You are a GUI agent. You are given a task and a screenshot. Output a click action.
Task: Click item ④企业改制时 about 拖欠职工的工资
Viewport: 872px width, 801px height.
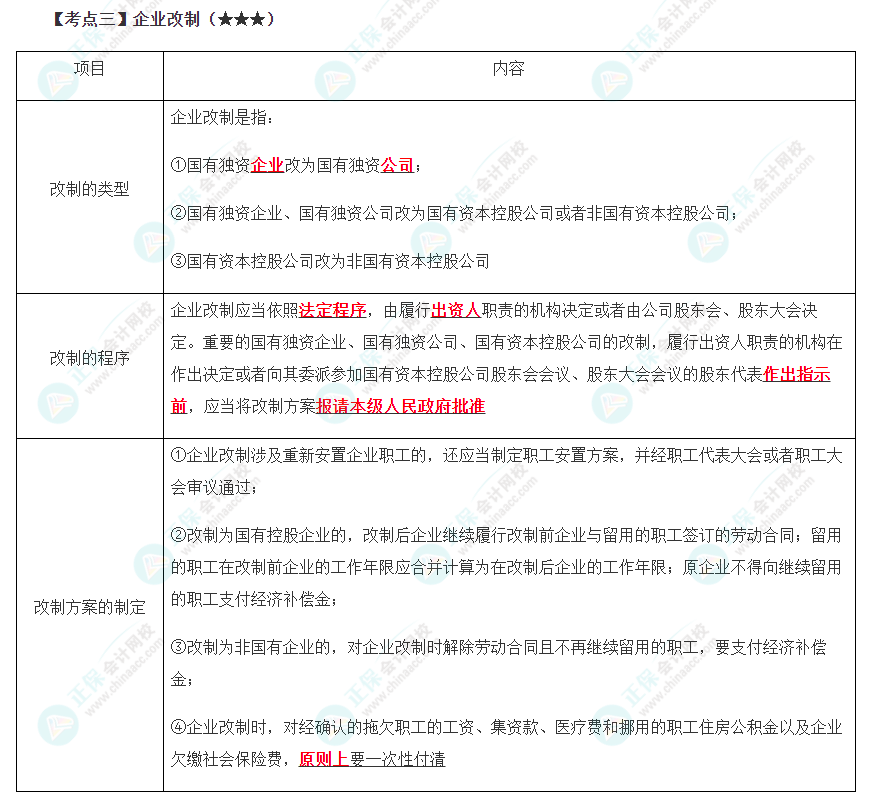point(506,728)
